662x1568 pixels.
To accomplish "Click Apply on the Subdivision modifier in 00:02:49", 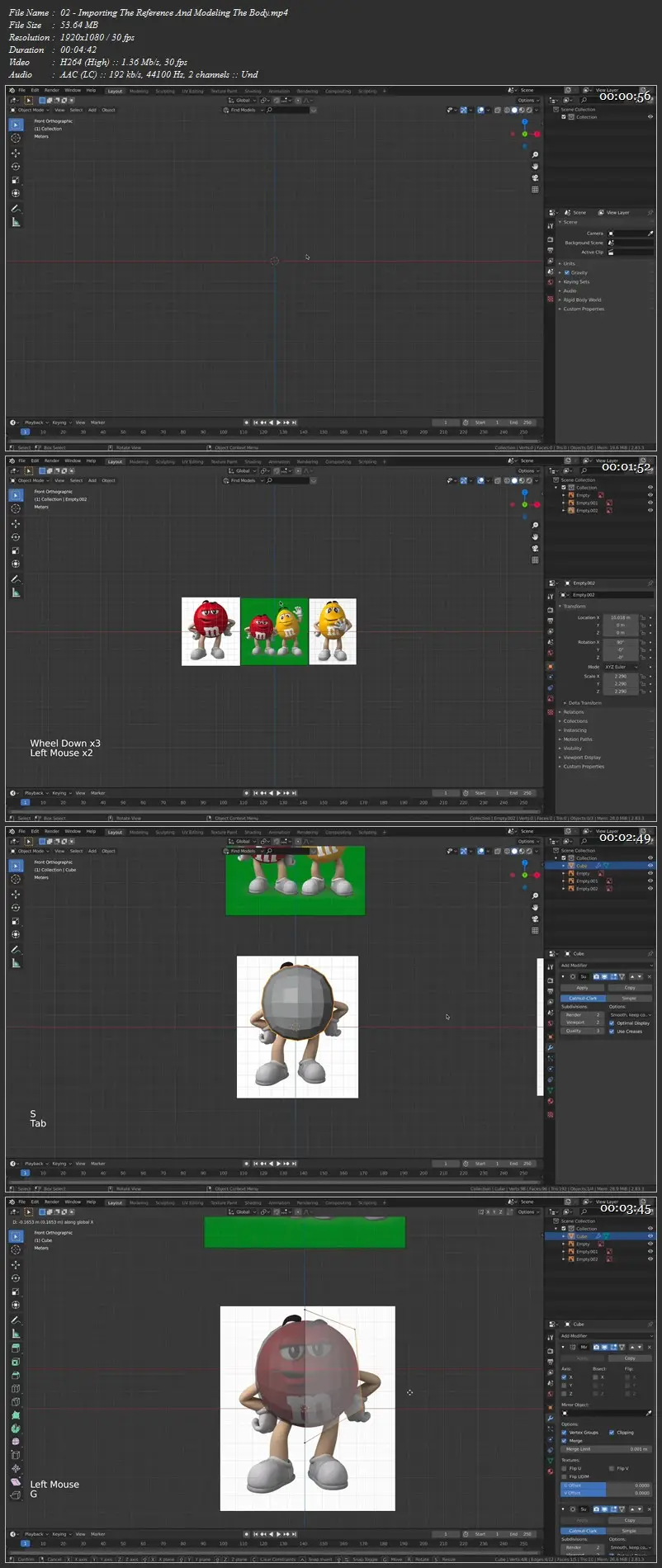I will point(583,987).
